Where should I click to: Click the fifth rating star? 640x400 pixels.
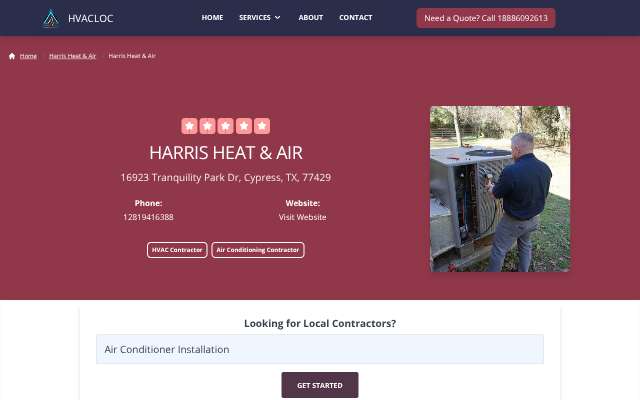point(262,126)
